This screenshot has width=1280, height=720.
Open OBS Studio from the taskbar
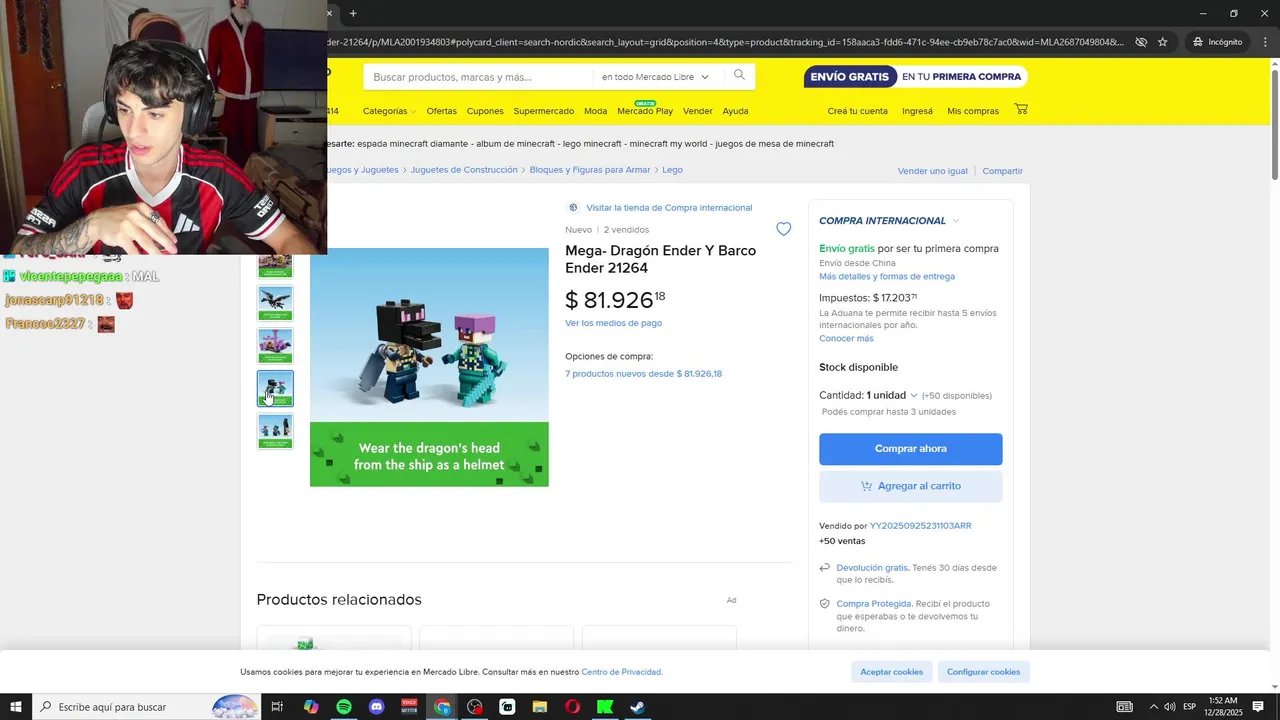click(475, 707)
